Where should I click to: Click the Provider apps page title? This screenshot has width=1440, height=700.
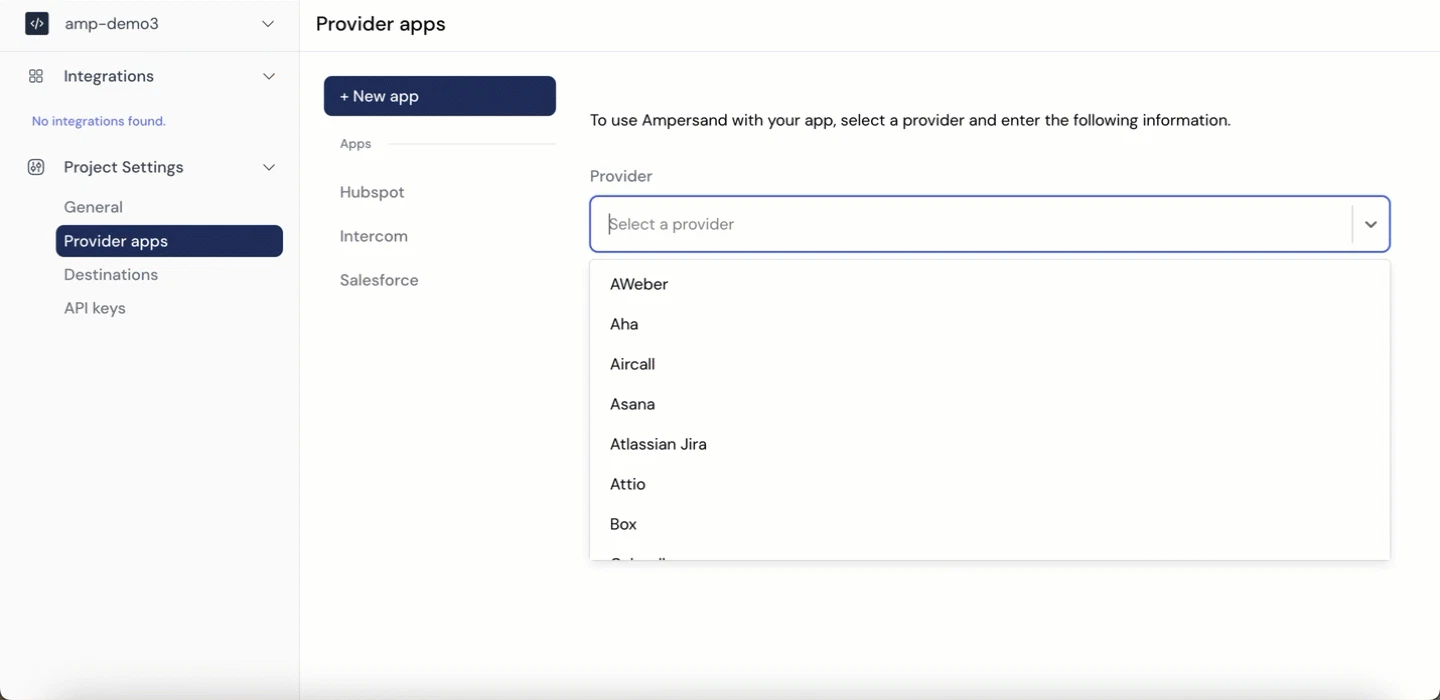pos(381,24)
